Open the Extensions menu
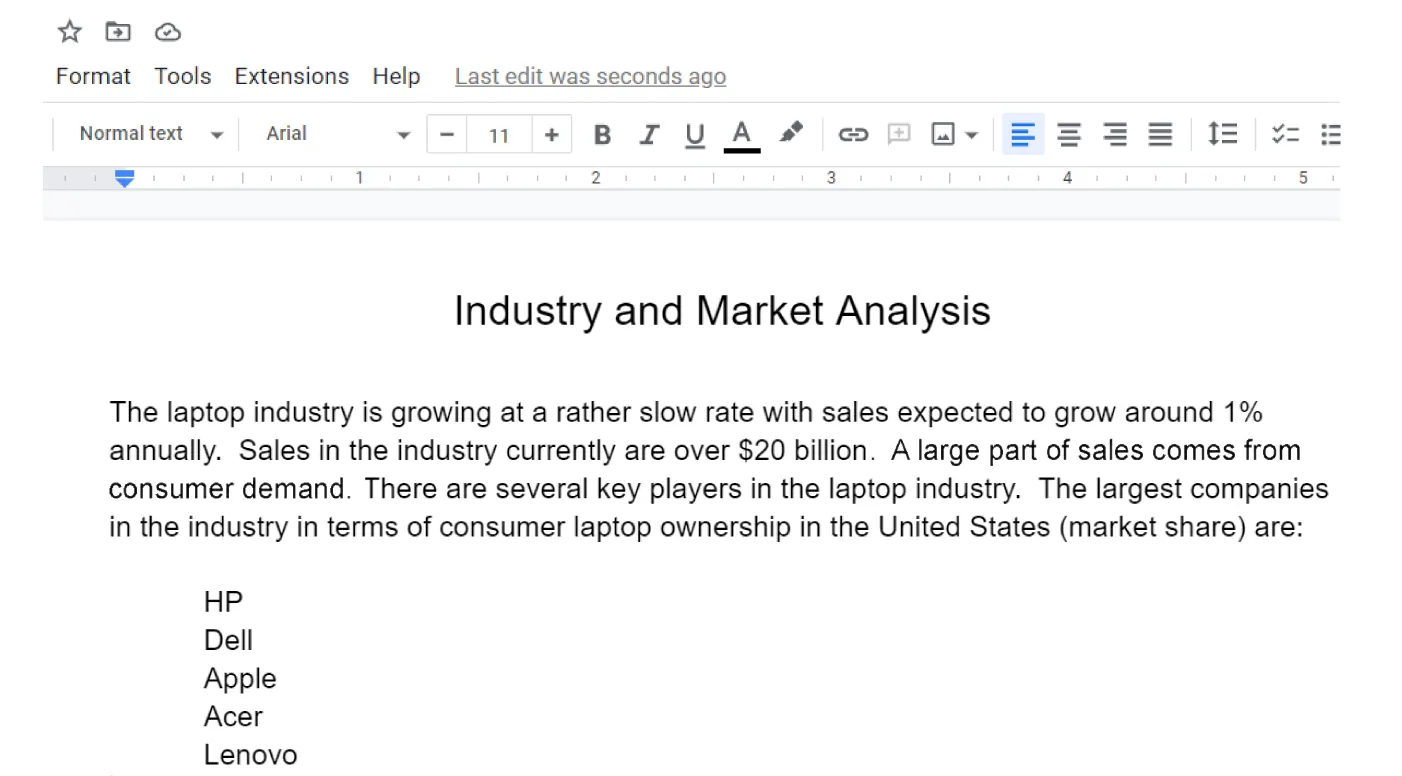 point(291,76)
